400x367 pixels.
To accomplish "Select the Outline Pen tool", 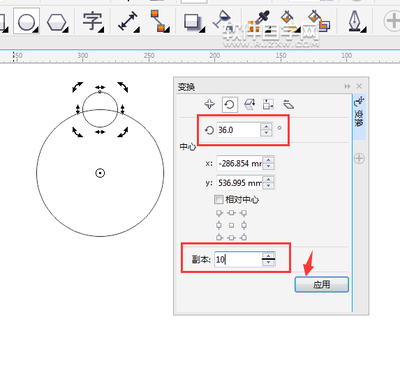I will tap(355, 21).
